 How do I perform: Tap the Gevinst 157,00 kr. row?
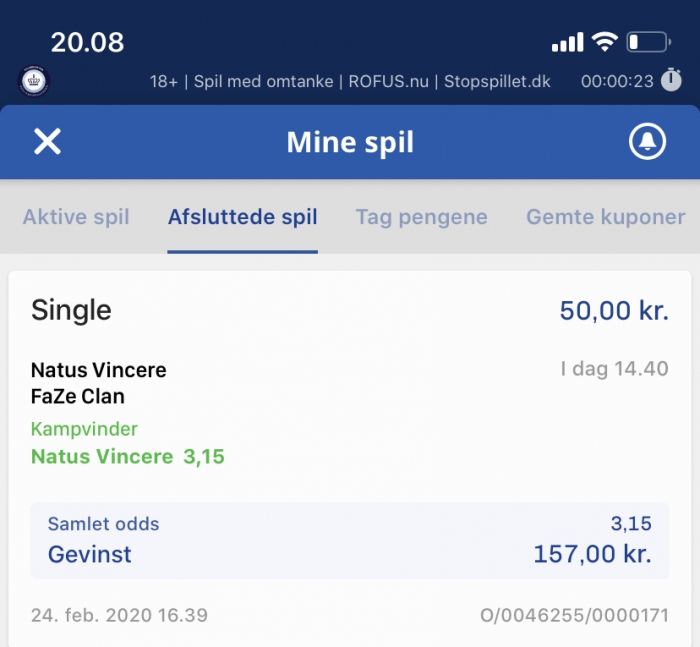[350, 554]
